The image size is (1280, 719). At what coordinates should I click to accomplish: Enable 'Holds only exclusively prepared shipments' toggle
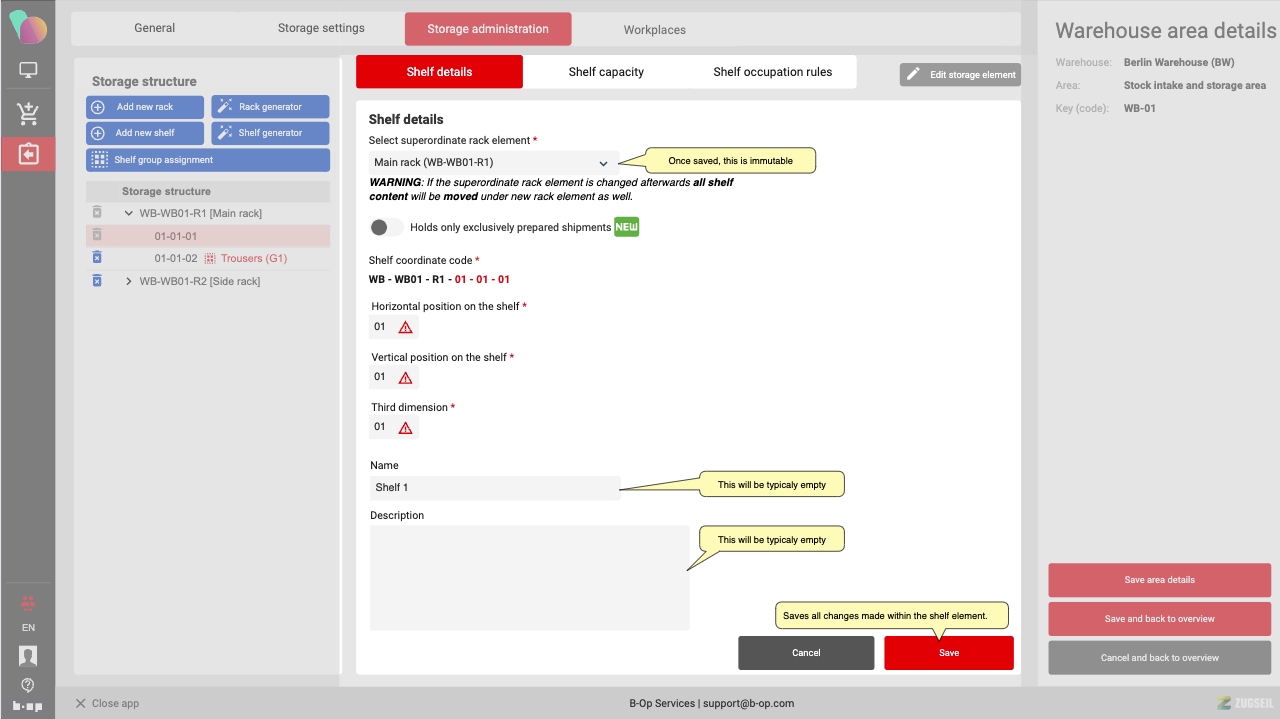pos(386,227)
